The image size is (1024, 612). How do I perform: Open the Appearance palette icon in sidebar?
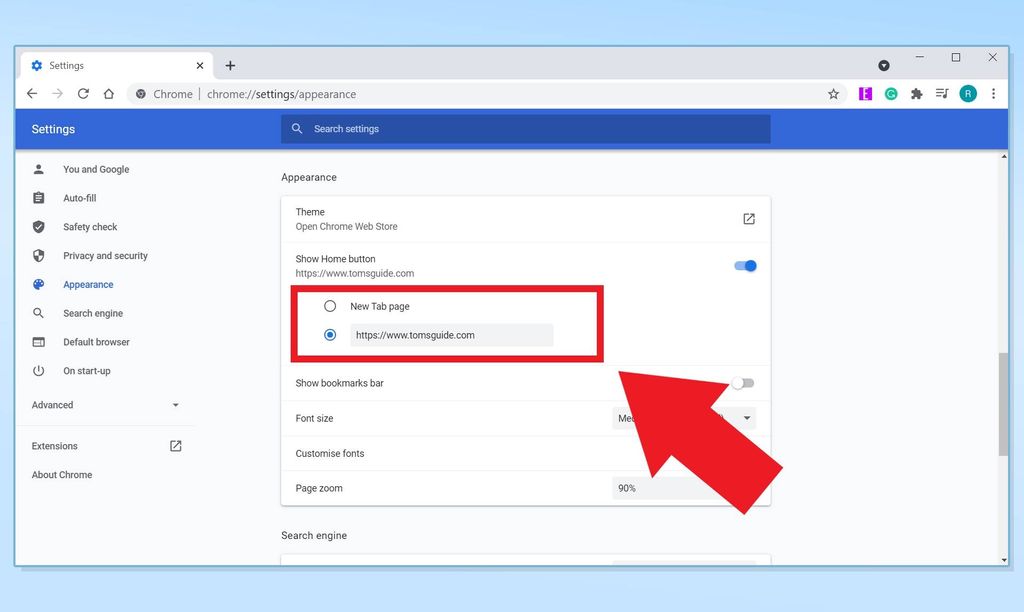38,284
